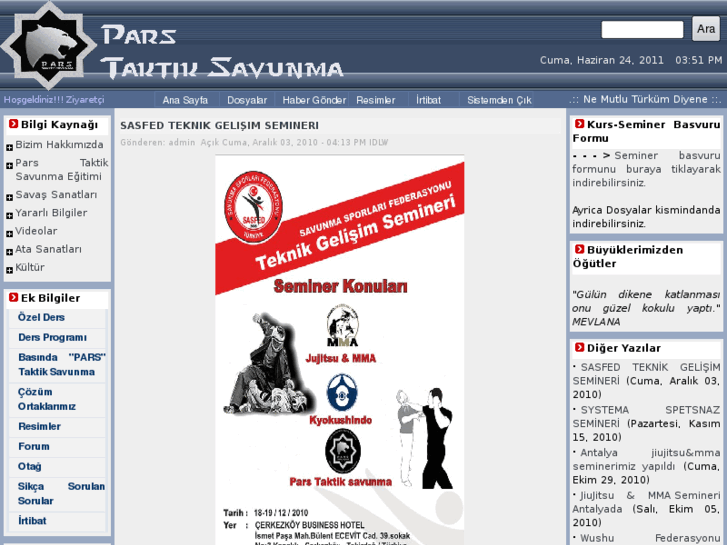Viewport: 727px width, 545px height.
Task: Click the SASFED round emblem in poster
Action: point(253,207)
